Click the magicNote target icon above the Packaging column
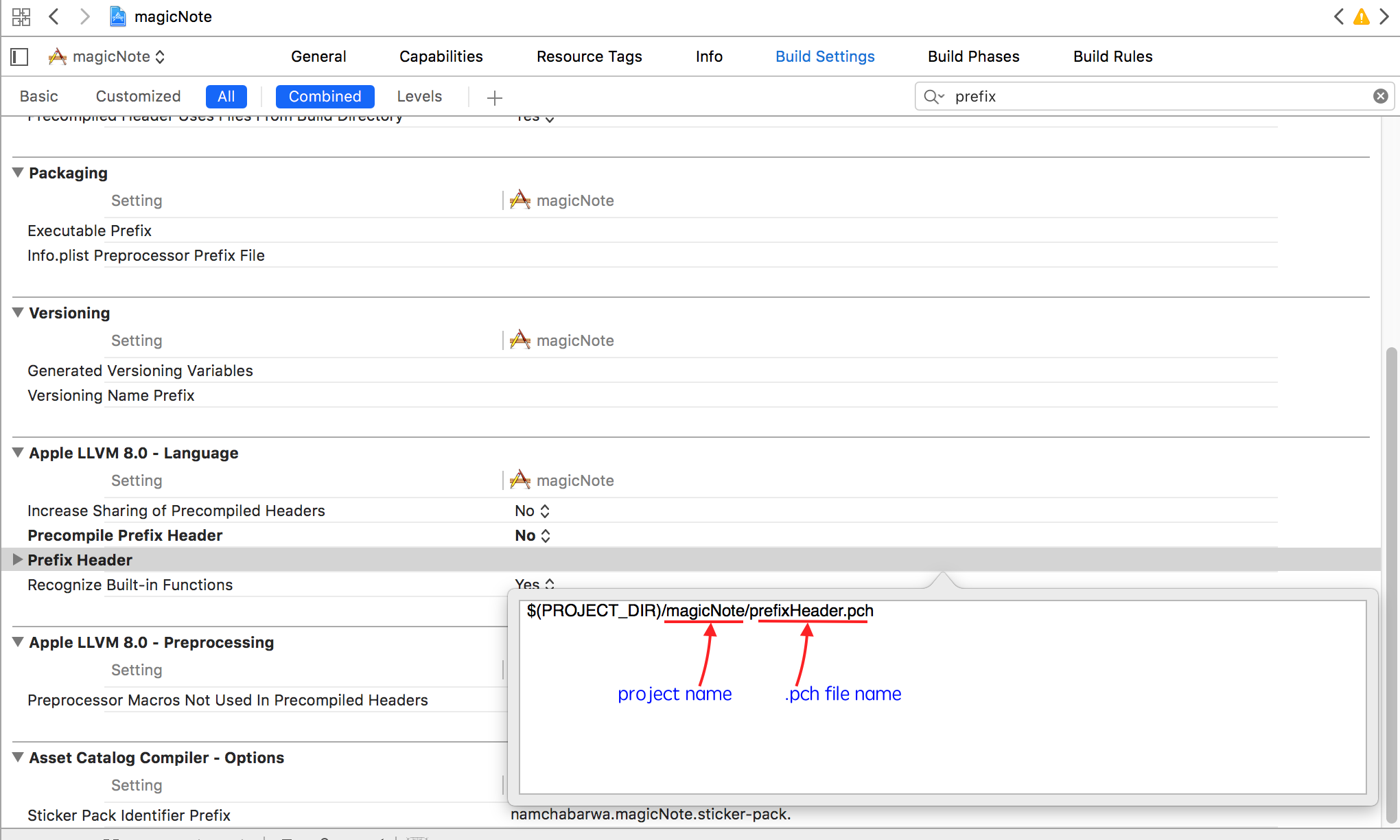The width and height of the screenshot is (1400, 840). pyautogui.click(x=521, y=200)
